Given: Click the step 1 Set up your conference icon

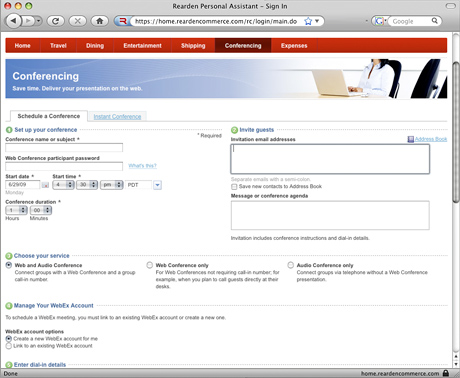Looking at the screenshot, I should tap(9, 130).
